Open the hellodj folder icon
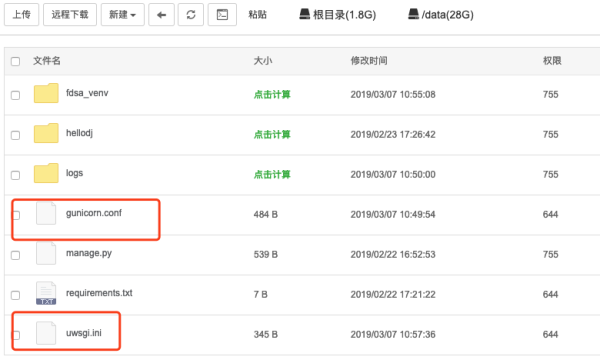Image resolution: width=600 pixels, height=360 pixels. point(46,133)
